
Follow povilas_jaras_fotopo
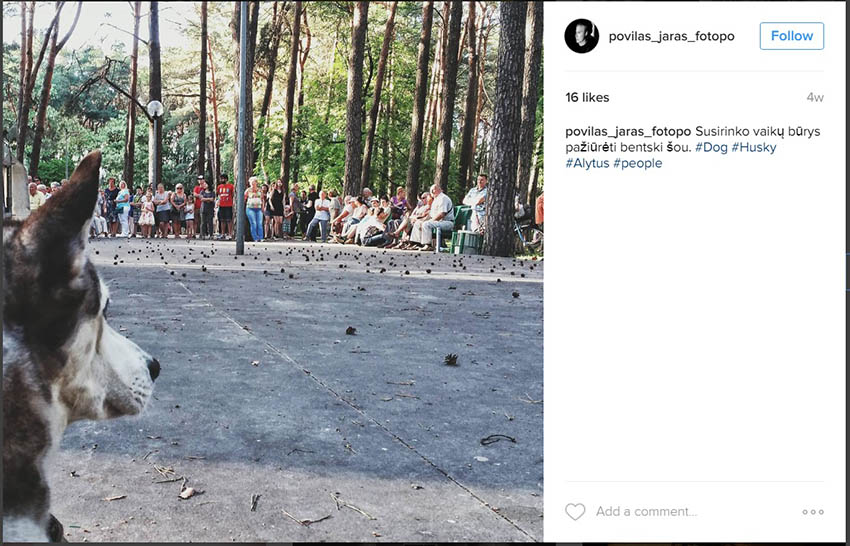(x=791, y=36)
